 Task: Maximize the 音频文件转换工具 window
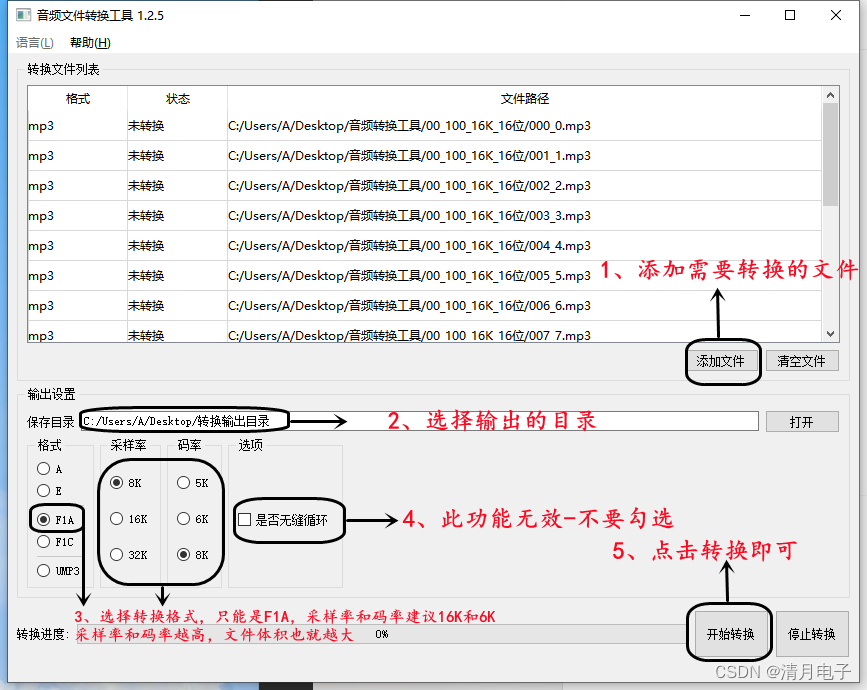coord(790,15)
